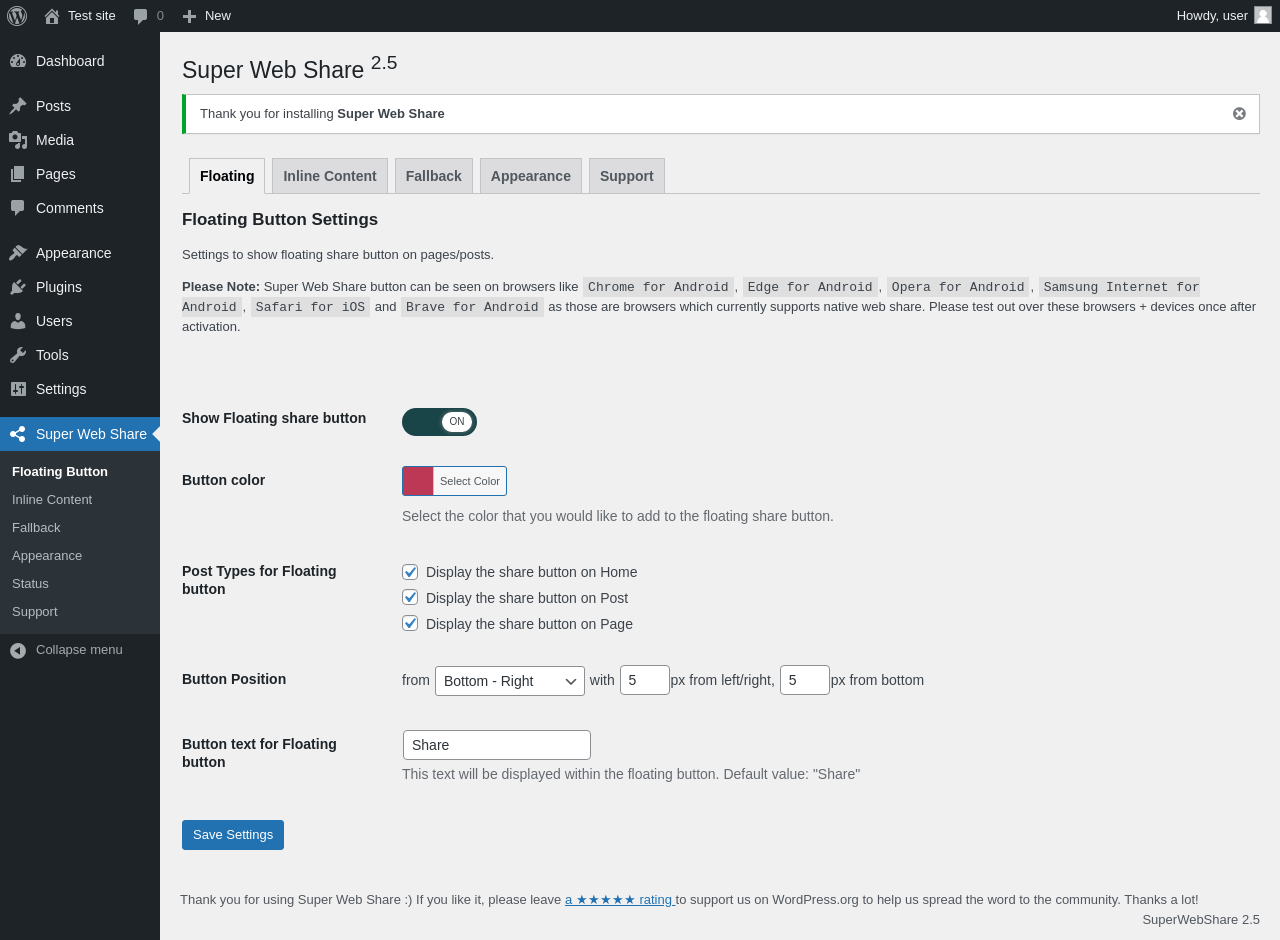The height and width of the screenshot is (940, 1280).
Task: Focus the px from bottom input
Action: pyautogui.click(x=805, y=680)
